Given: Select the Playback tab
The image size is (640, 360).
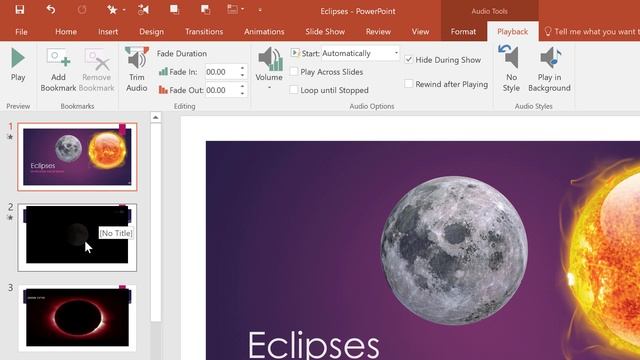Looking at the screenshot, I should tap(513, 31).
